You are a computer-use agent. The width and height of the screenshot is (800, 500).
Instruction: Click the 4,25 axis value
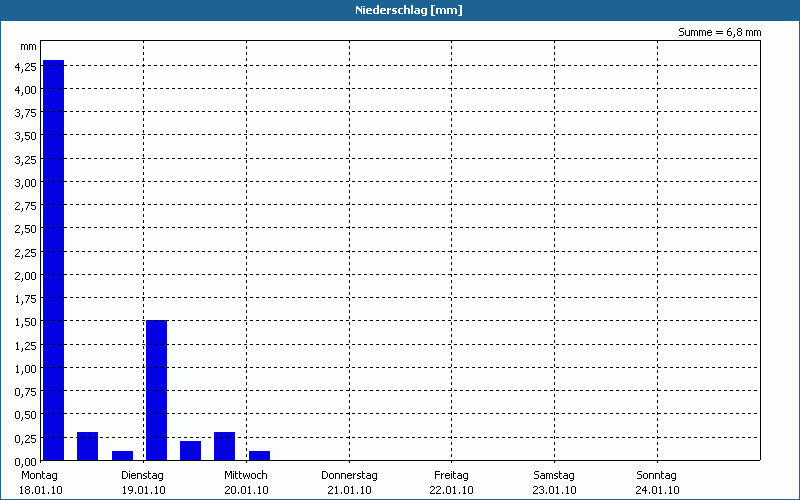[x=26, y=67]
